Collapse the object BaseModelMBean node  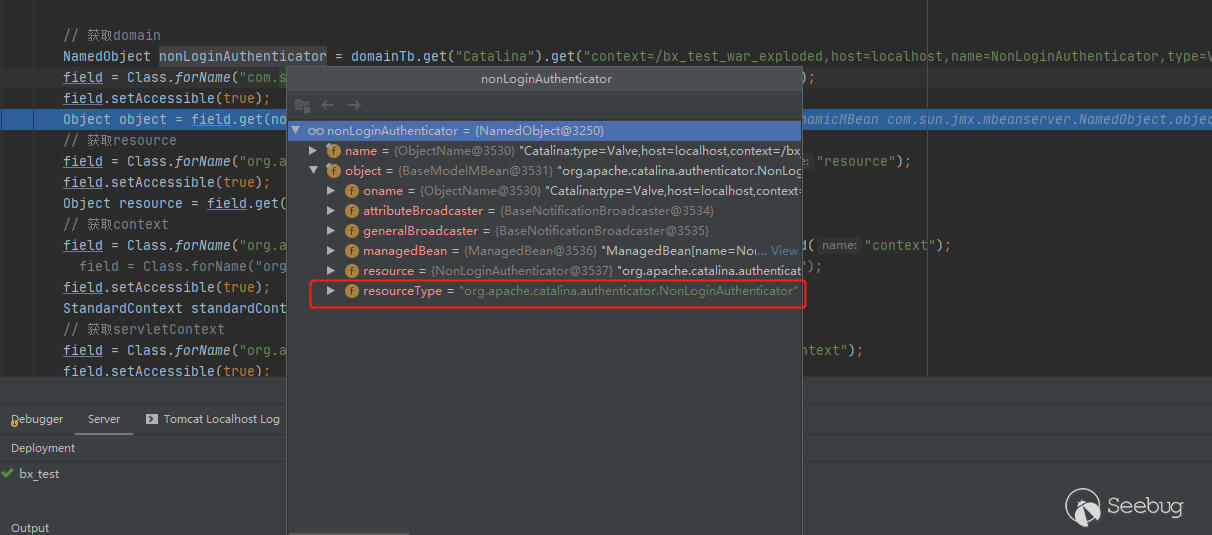314,171
